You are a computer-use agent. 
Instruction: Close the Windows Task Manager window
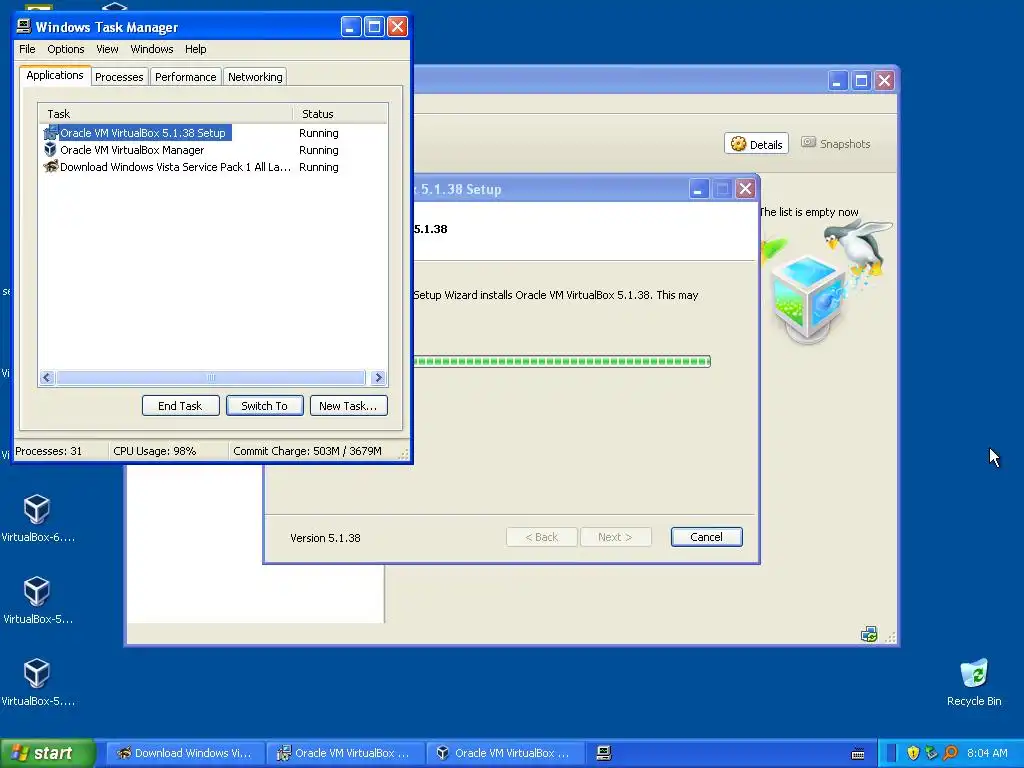coord(397,26)
